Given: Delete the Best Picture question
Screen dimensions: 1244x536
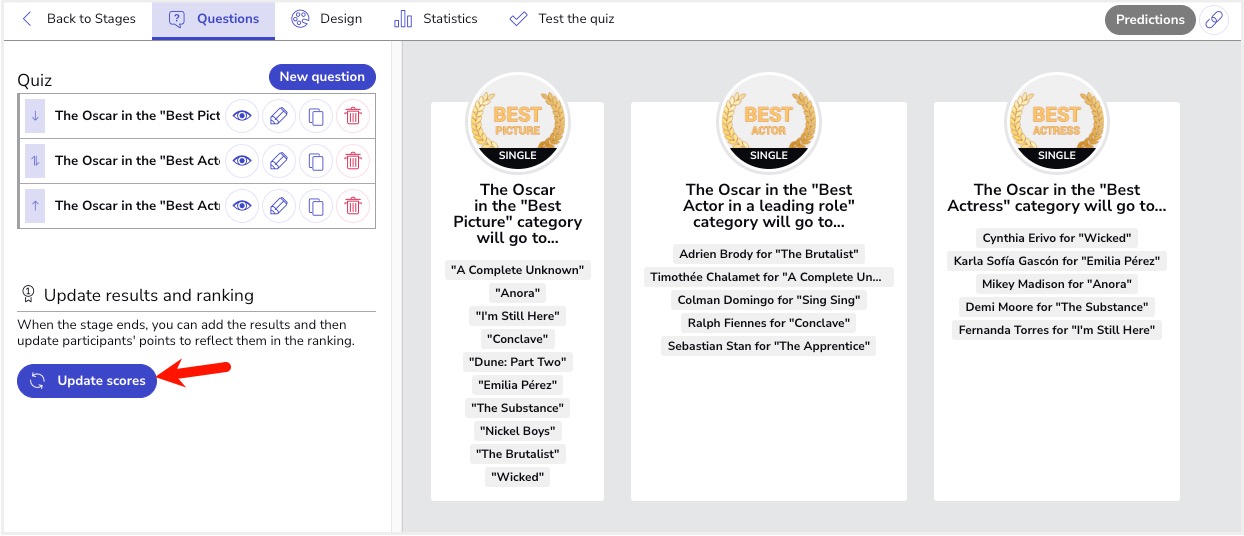Looking at the screenshot, I should click(353, 116).
